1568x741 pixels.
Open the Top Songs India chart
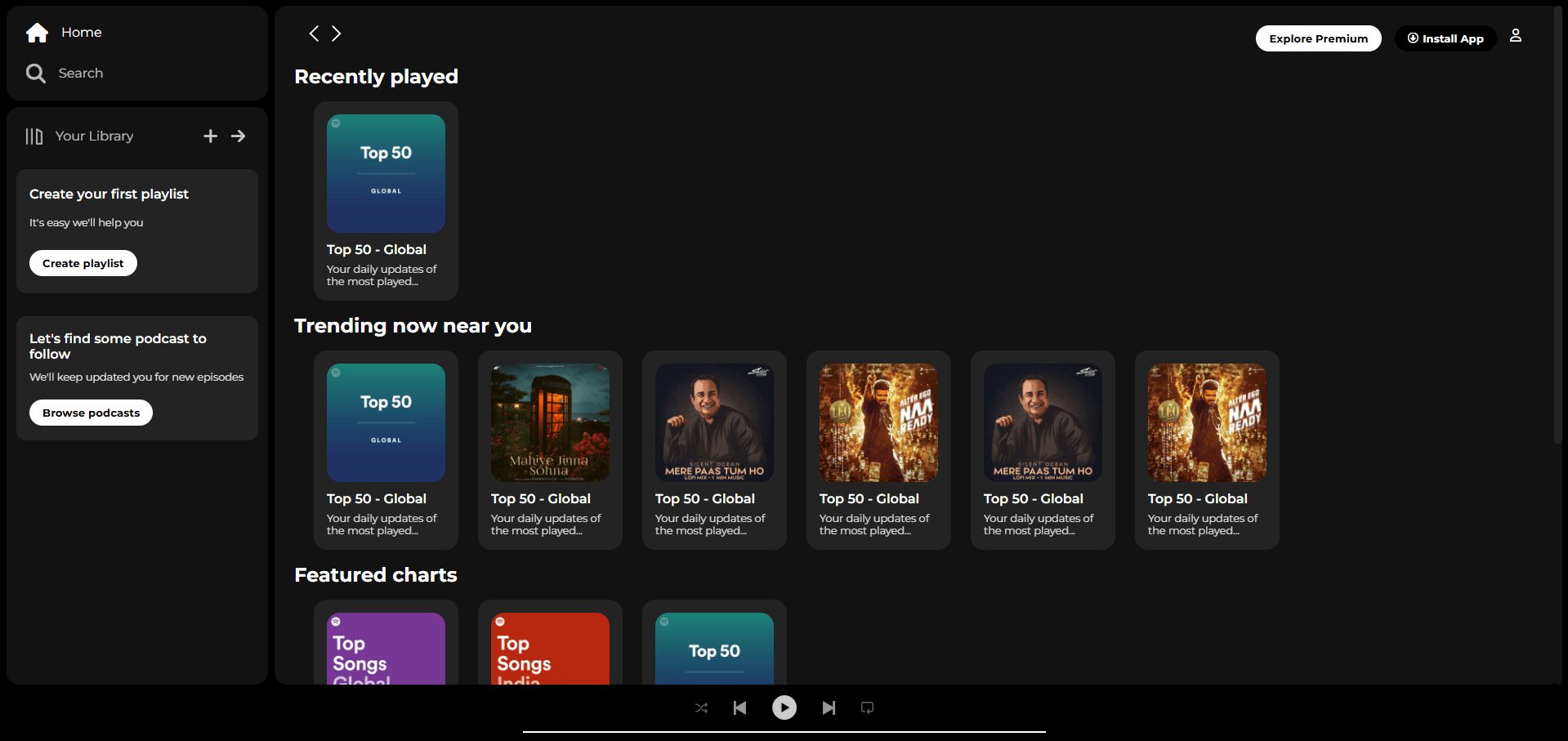pyautogui.click(x=550, y=648)
